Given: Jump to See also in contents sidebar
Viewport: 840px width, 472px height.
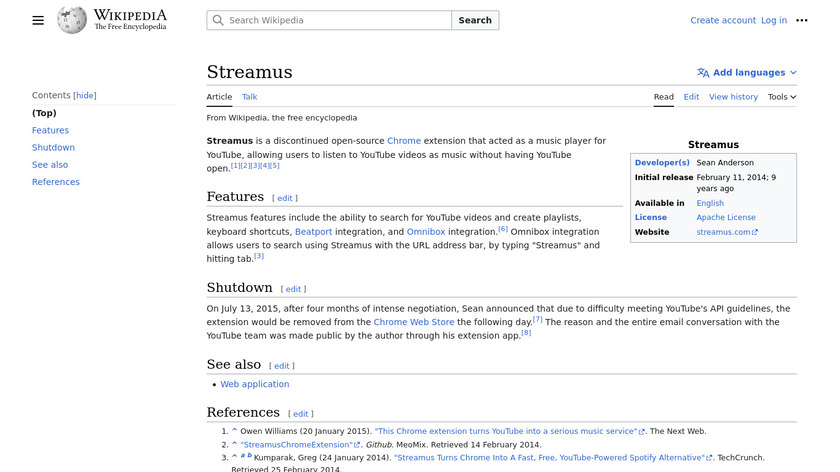Looking at the screenshot, I should 50,164.
